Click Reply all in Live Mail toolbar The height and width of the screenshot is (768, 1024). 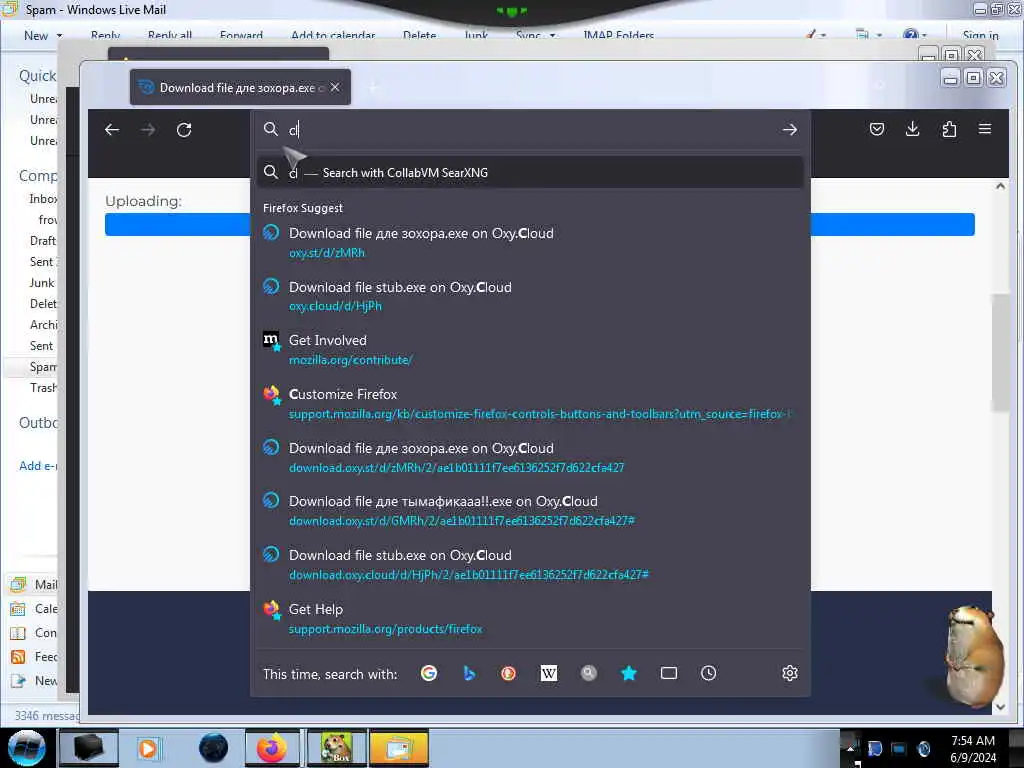coord(170,35)
